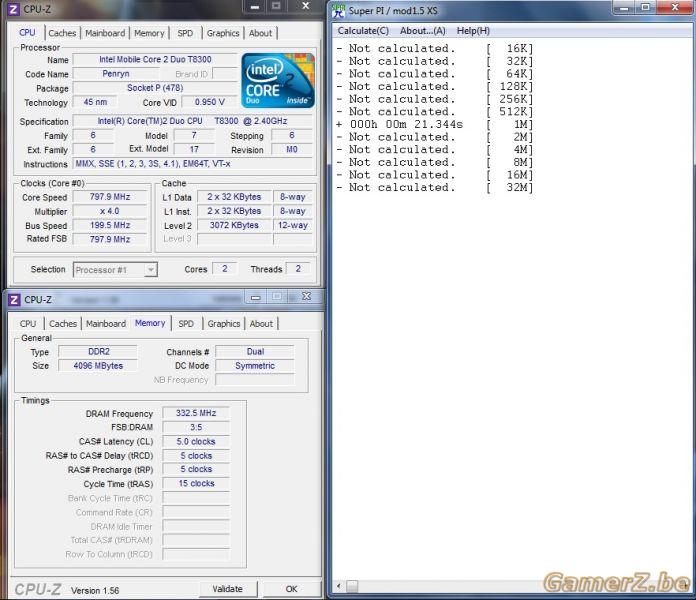Click the Bus Speed value 199.5 MHz
This screenshot has height=600, width=696.
click(x=110, y=225)
